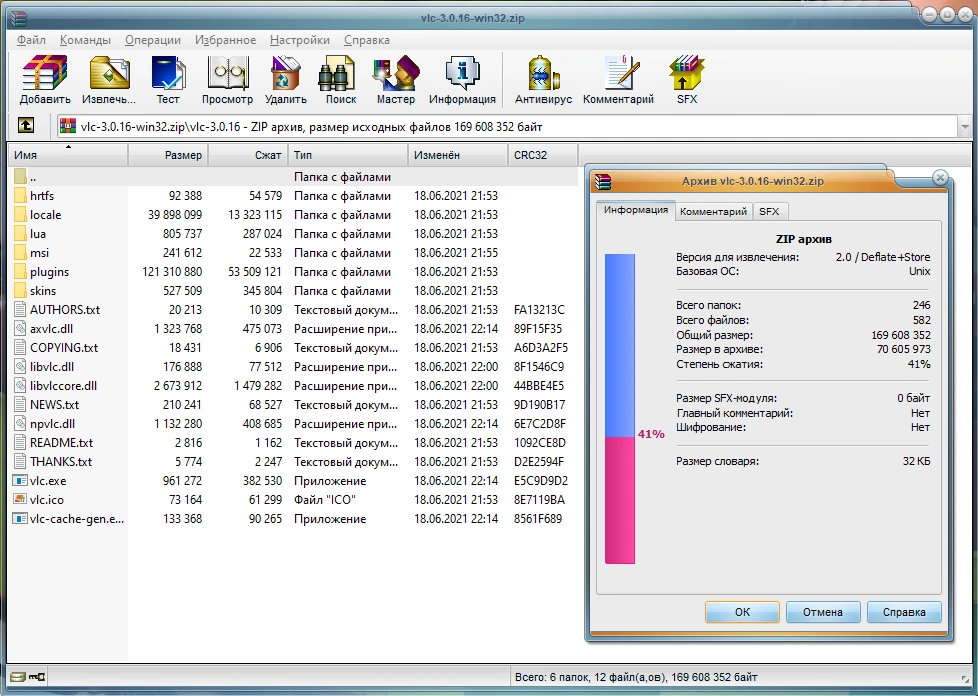
Task: Click the status bar drive/key icon
Action: click(28, 677)
